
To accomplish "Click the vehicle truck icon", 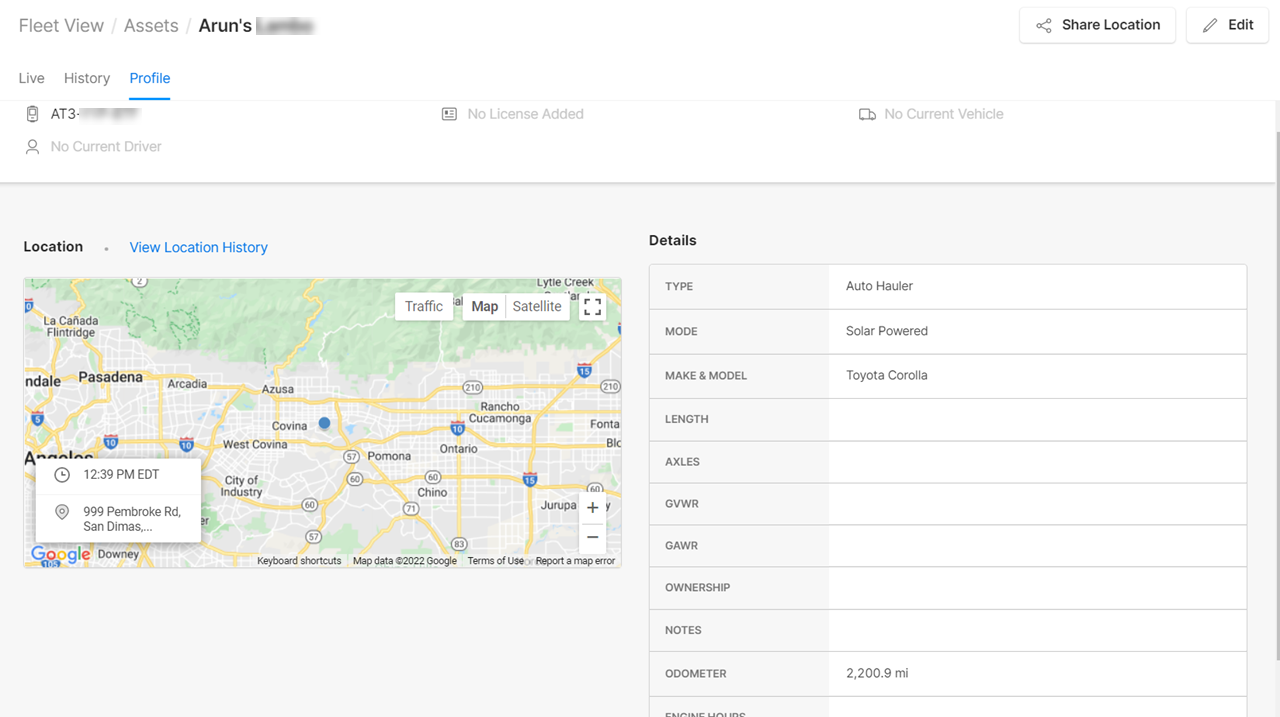I will click(867, 114).
